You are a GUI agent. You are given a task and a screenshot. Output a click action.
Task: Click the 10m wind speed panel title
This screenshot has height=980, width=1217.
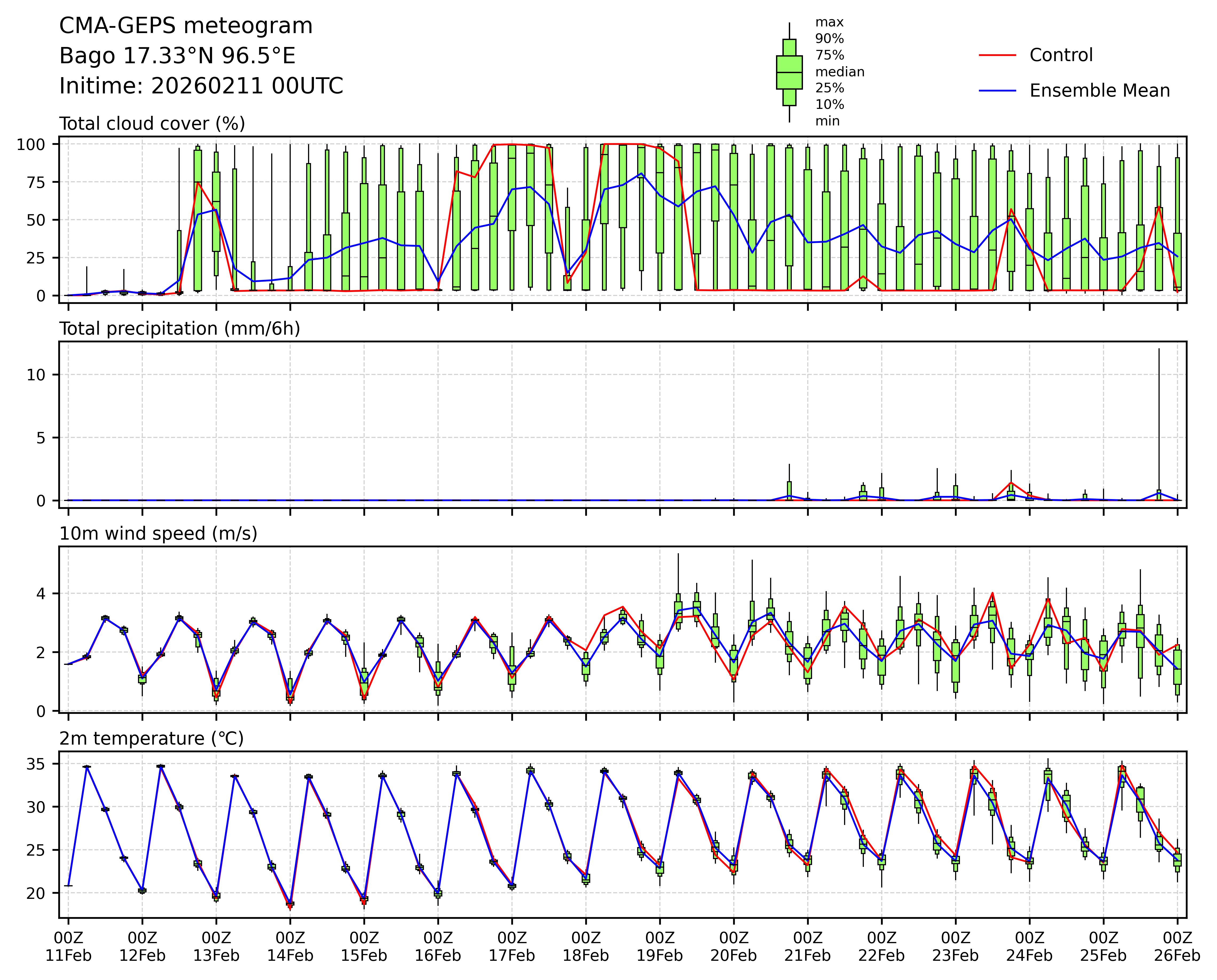(158, 534)
